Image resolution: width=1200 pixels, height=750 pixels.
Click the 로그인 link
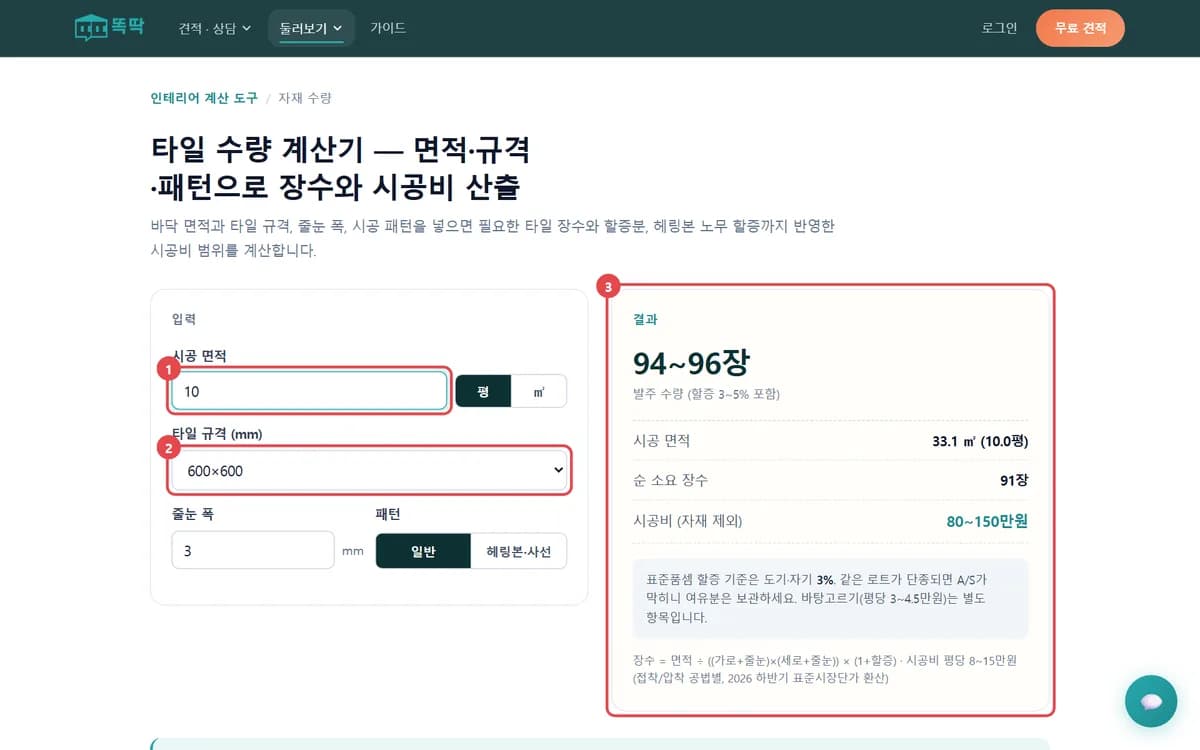coord(999,28)
